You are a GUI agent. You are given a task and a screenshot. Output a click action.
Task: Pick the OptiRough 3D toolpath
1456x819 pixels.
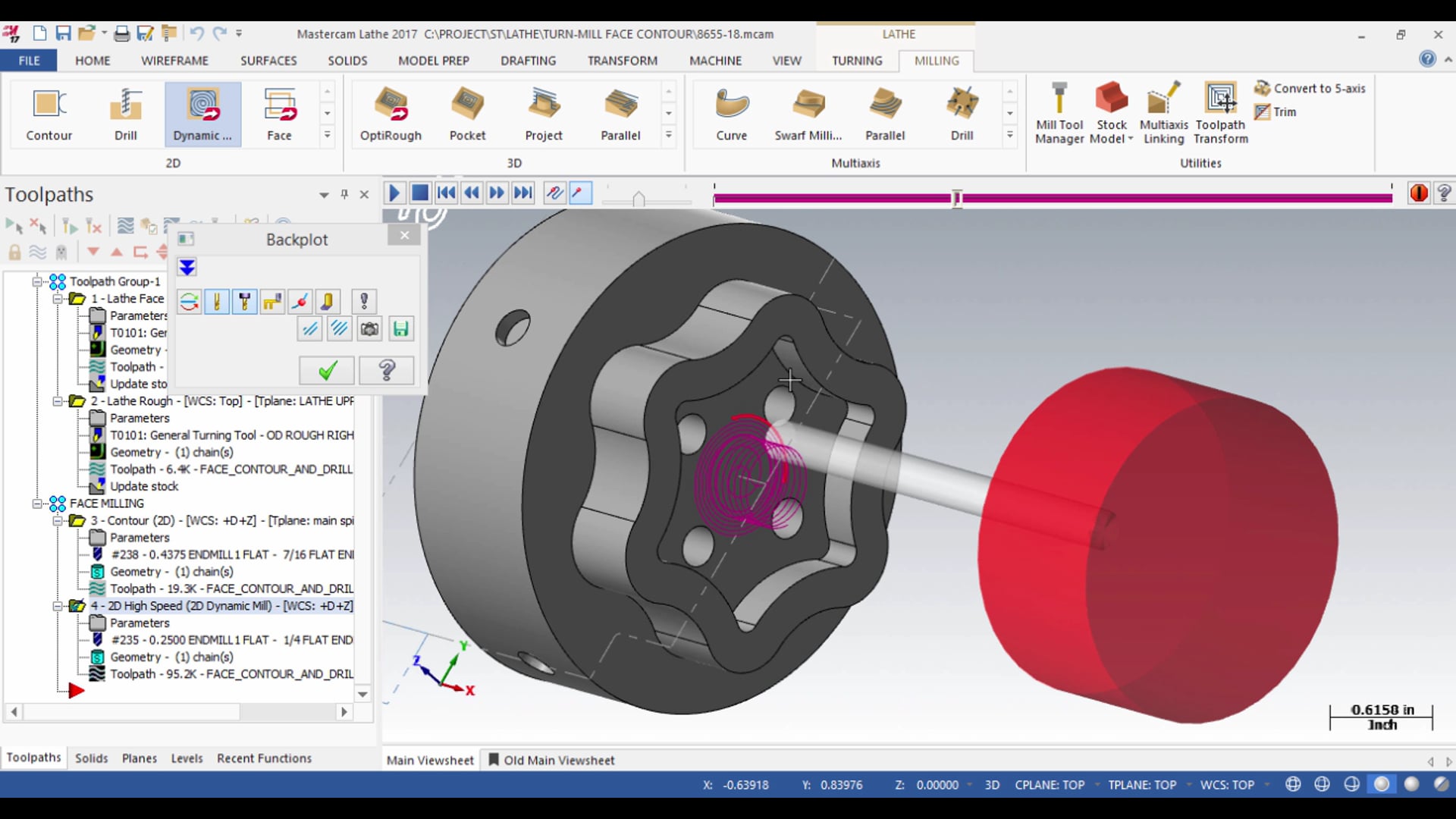(x=391, y=115)
